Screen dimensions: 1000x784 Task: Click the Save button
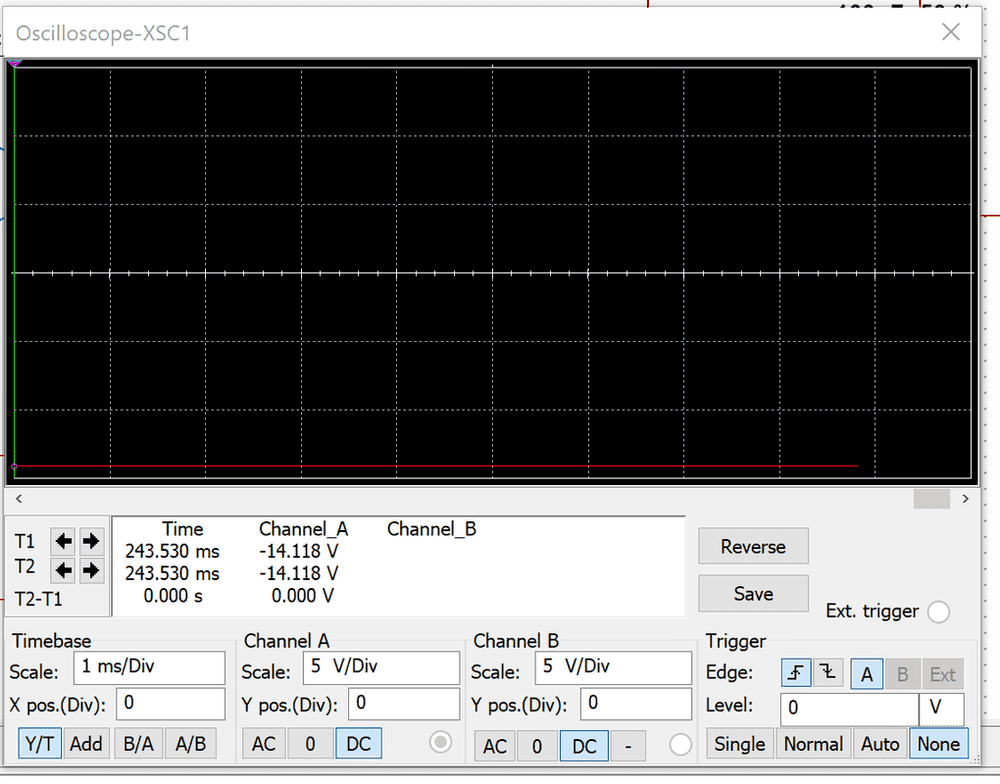[753, 593]
